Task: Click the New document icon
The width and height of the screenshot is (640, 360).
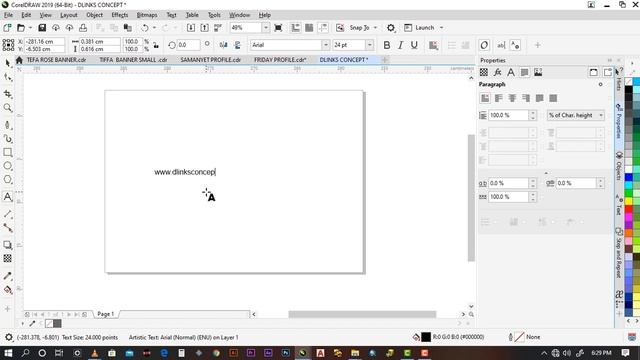Action: [x=7, y=28]
